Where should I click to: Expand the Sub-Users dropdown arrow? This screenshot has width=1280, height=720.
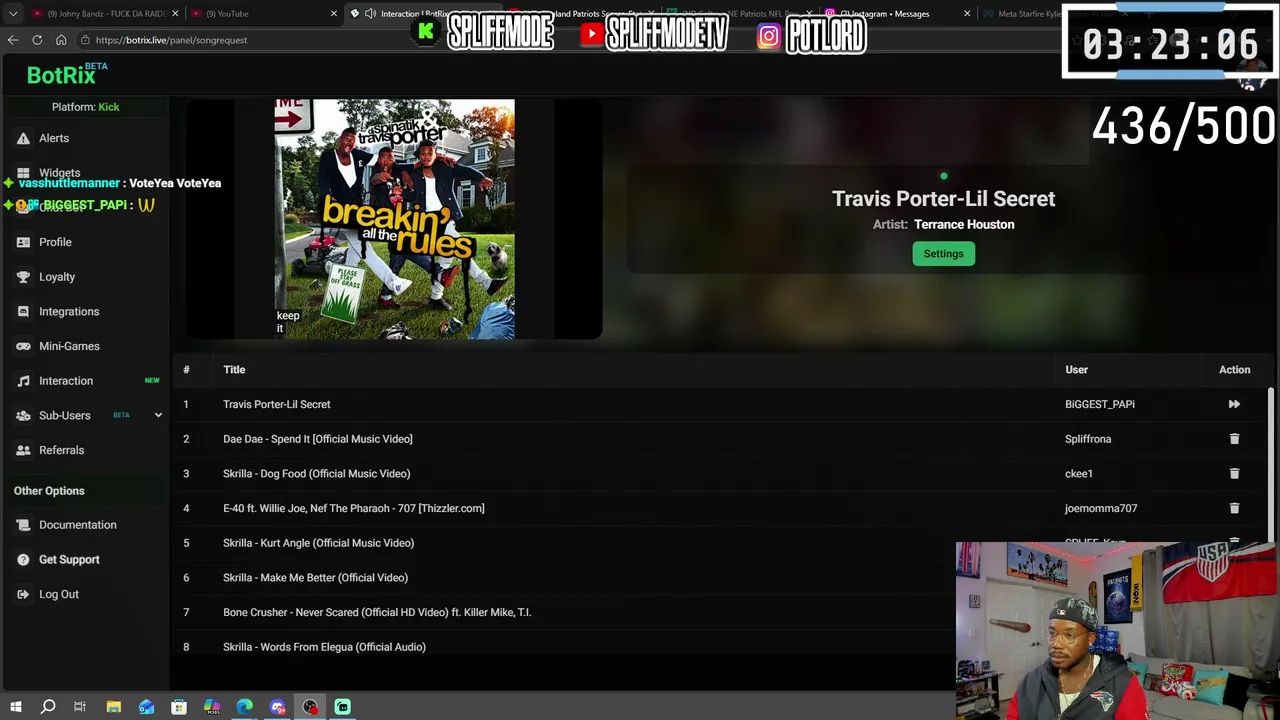click(158, 415)
